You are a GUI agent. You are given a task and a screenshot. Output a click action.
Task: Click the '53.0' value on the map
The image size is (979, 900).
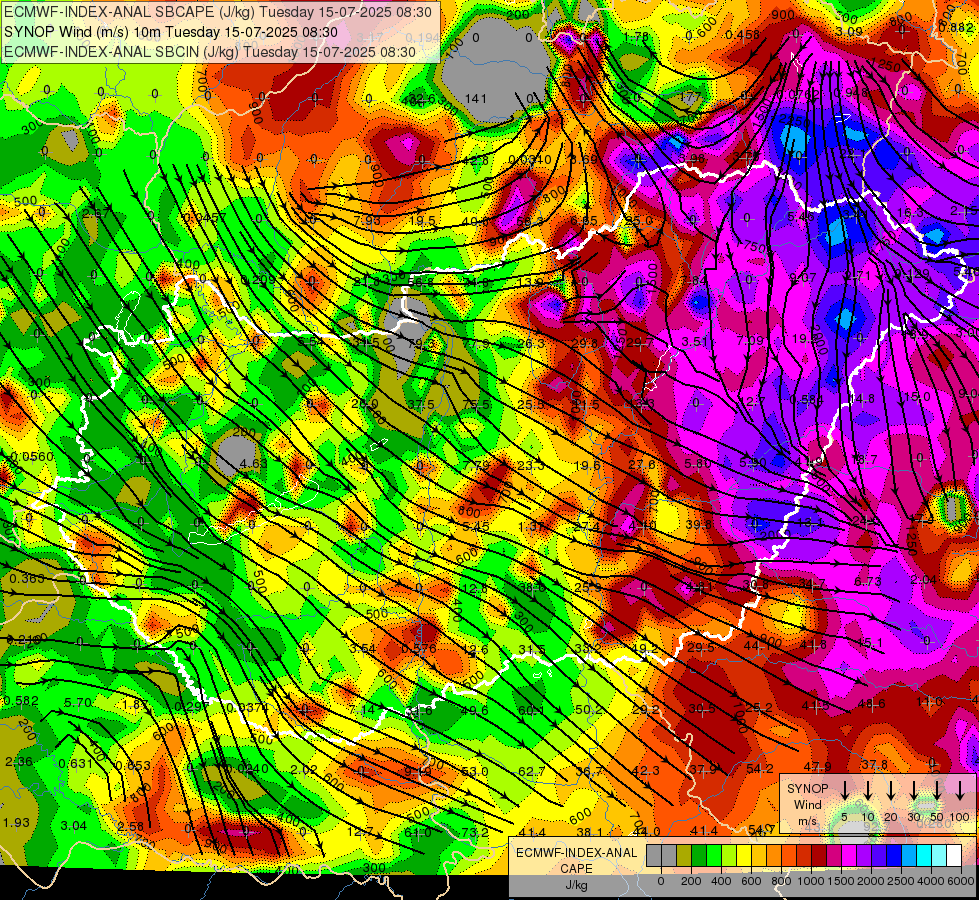pyautogui.click(x=475, y=771)
